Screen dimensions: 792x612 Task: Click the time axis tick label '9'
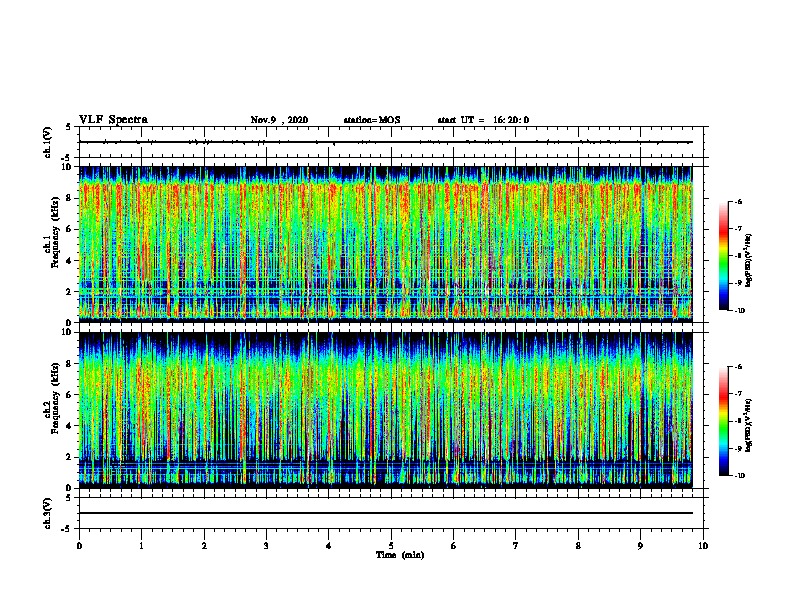640,545
